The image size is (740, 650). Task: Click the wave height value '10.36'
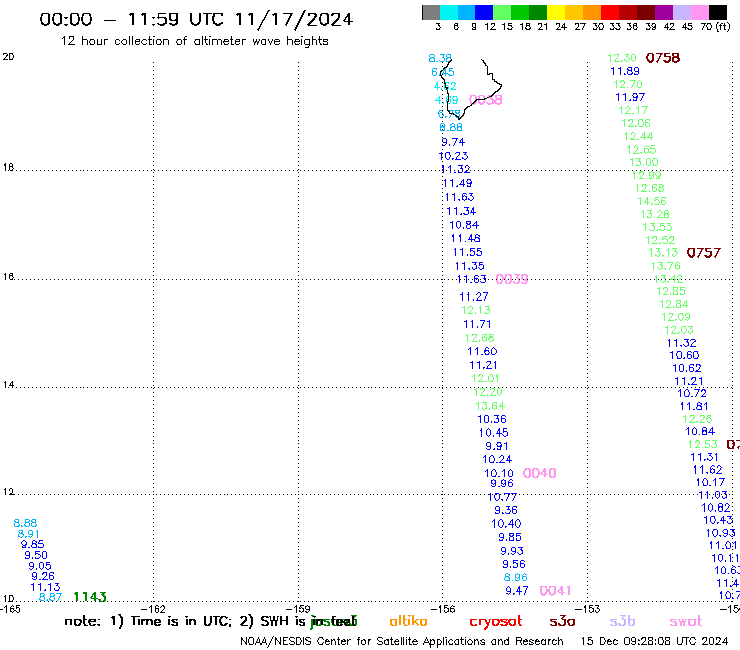click(492, 419)
